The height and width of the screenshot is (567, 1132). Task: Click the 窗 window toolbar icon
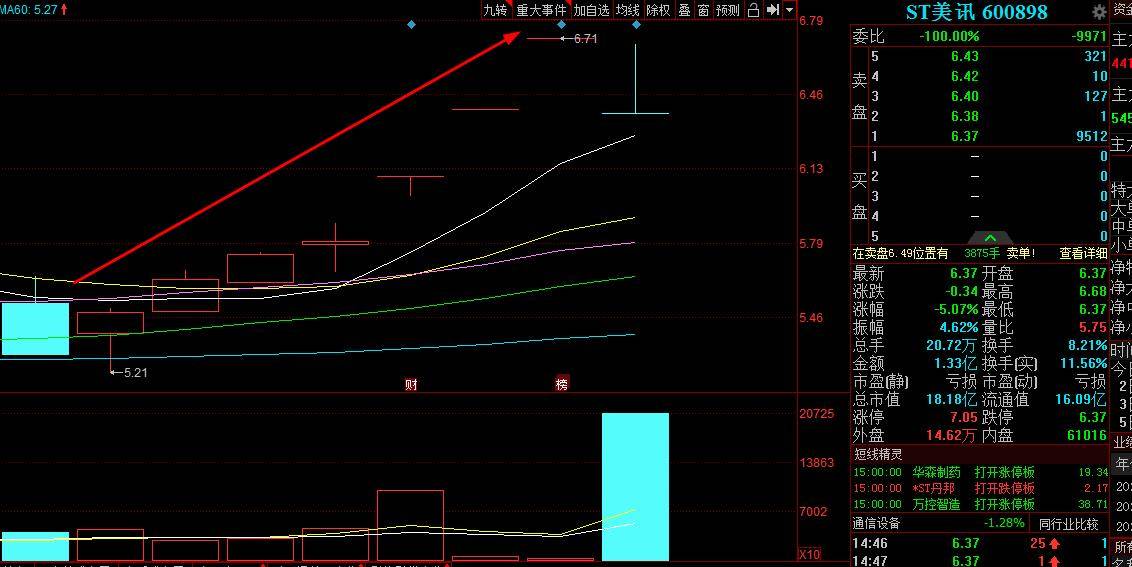pos(703,10)
